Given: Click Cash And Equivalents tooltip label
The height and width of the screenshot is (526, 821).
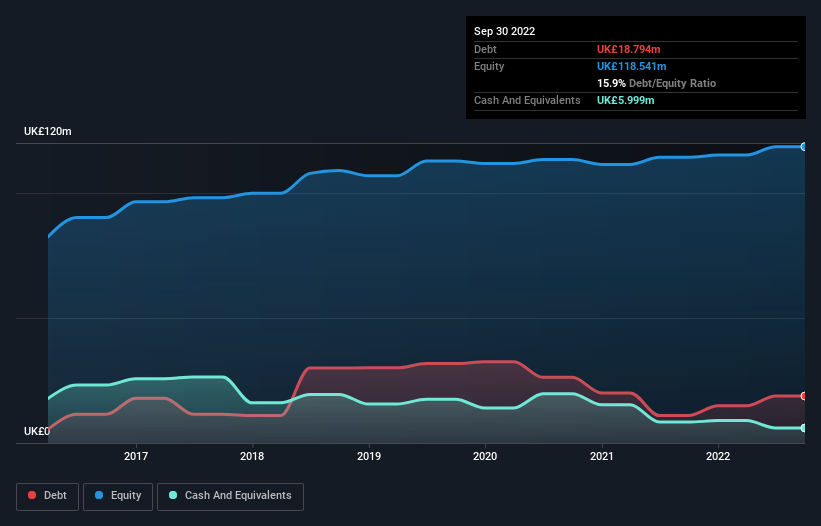Looking at the screenshot, I should 527,100.
